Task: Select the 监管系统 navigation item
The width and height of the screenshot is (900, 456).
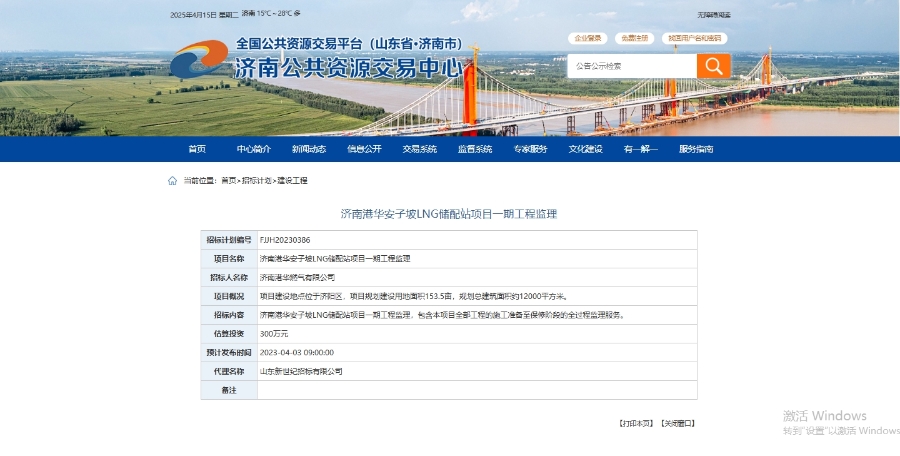Action: click(x=475, y=149)
